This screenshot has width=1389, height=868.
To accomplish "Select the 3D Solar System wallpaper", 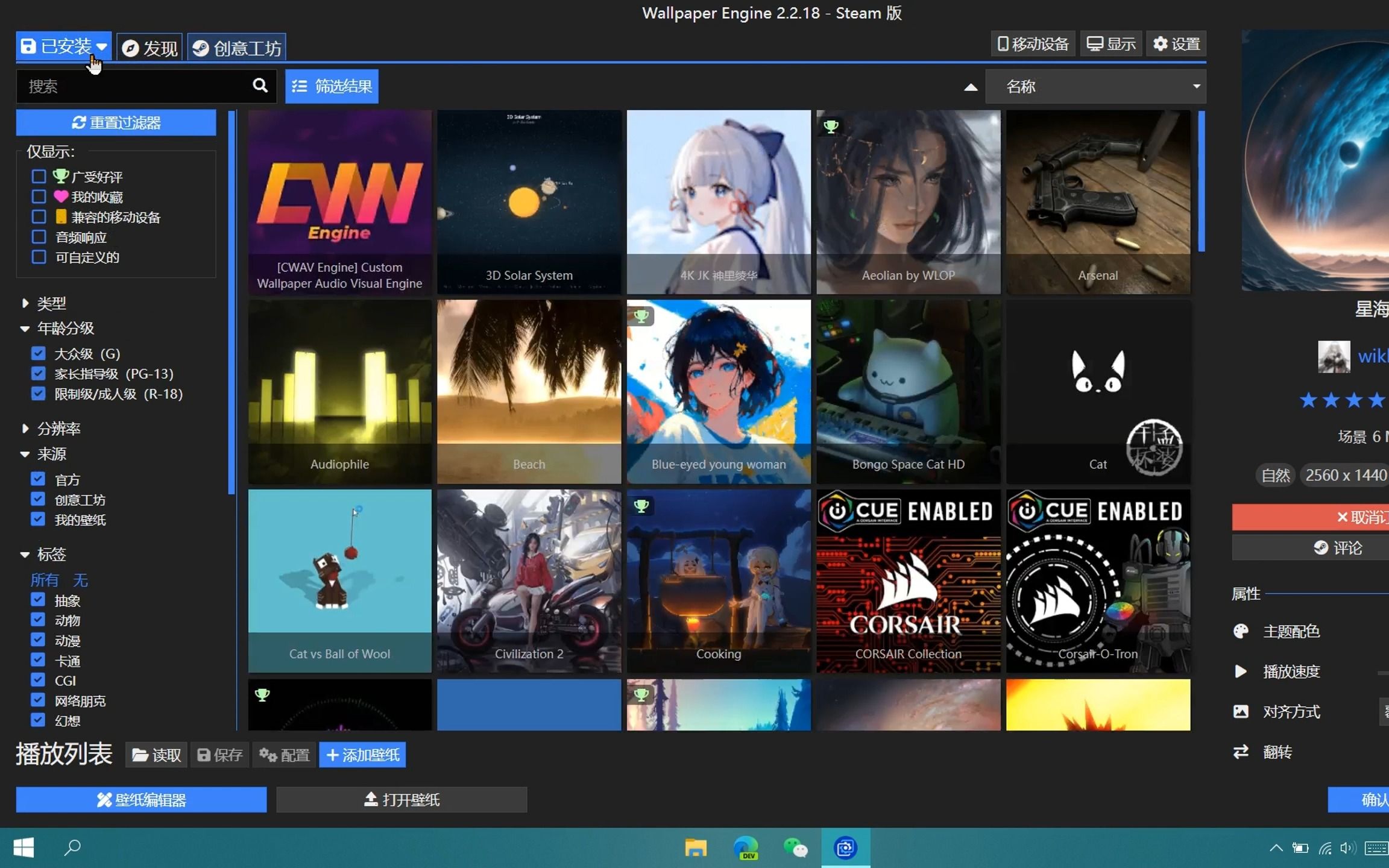I will click(529, 202).
